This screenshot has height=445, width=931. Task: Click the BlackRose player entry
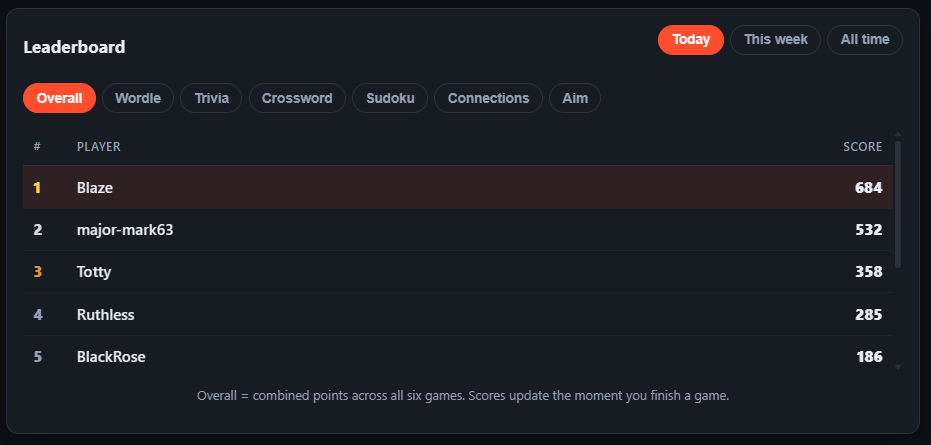click(x=458, y=356)
